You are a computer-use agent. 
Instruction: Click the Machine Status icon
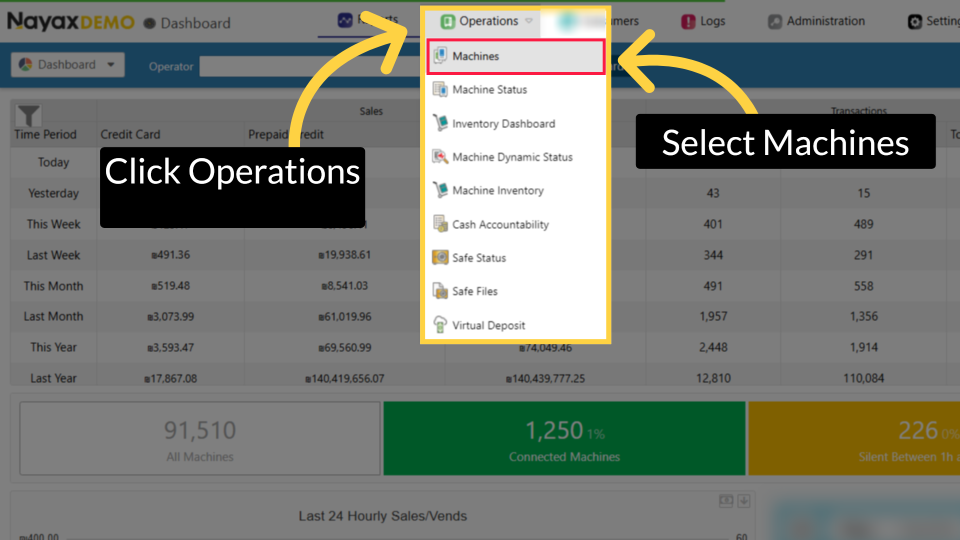(440, 89)
